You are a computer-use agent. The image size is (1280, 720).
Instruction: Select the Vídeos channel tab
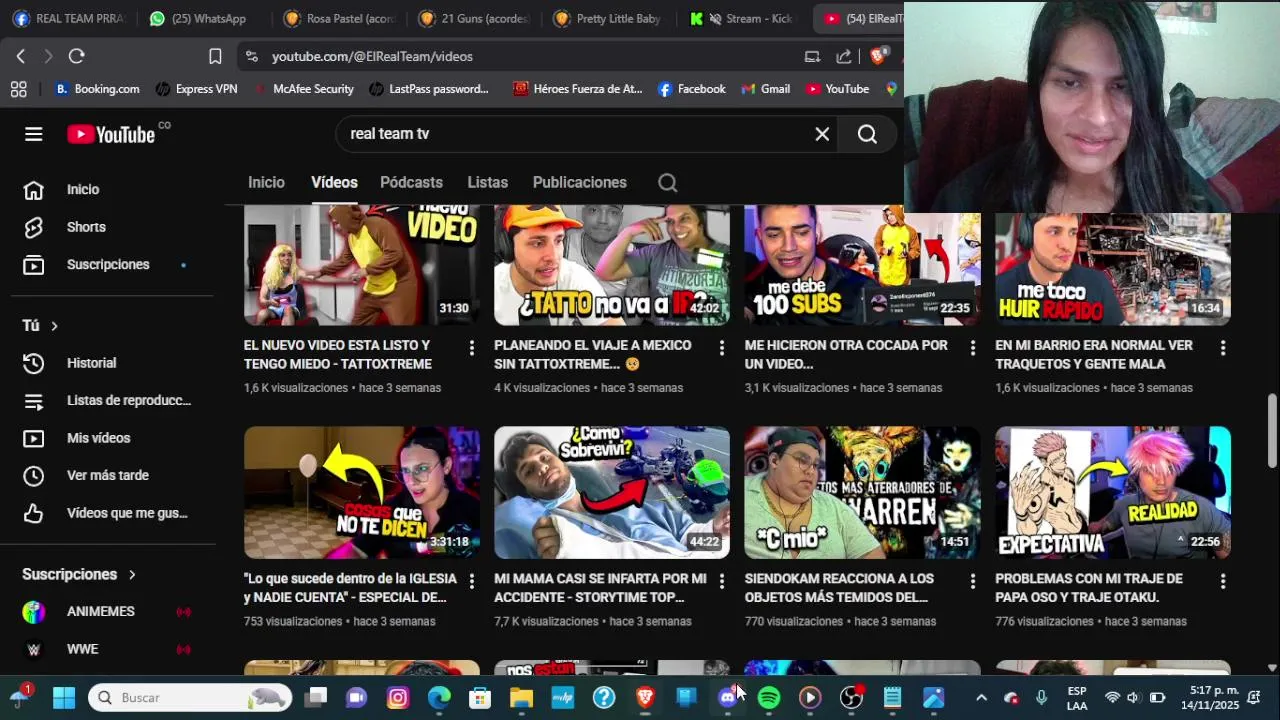[334, 183]
